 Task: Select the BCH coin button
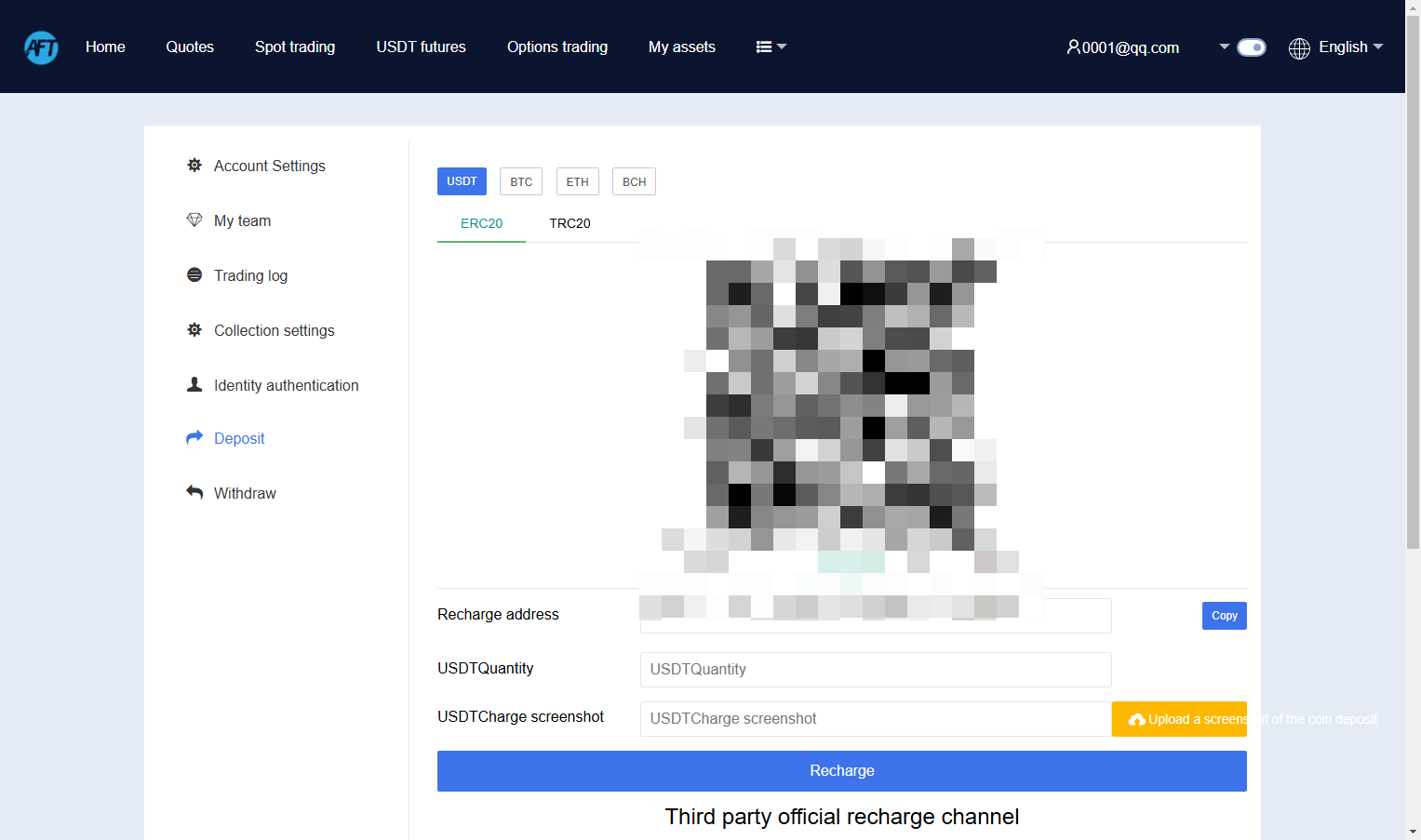634,181
